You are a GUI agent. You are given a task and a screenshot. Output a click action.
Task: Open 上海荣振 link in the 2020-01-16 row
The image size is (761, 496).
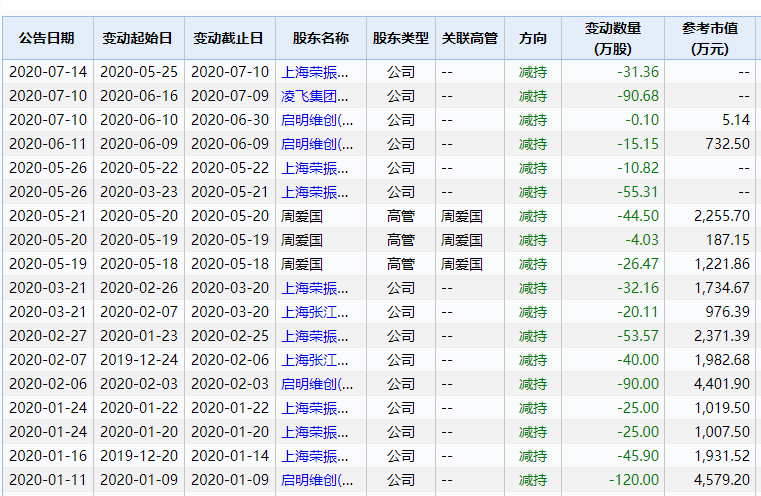(x=315, y=456)
